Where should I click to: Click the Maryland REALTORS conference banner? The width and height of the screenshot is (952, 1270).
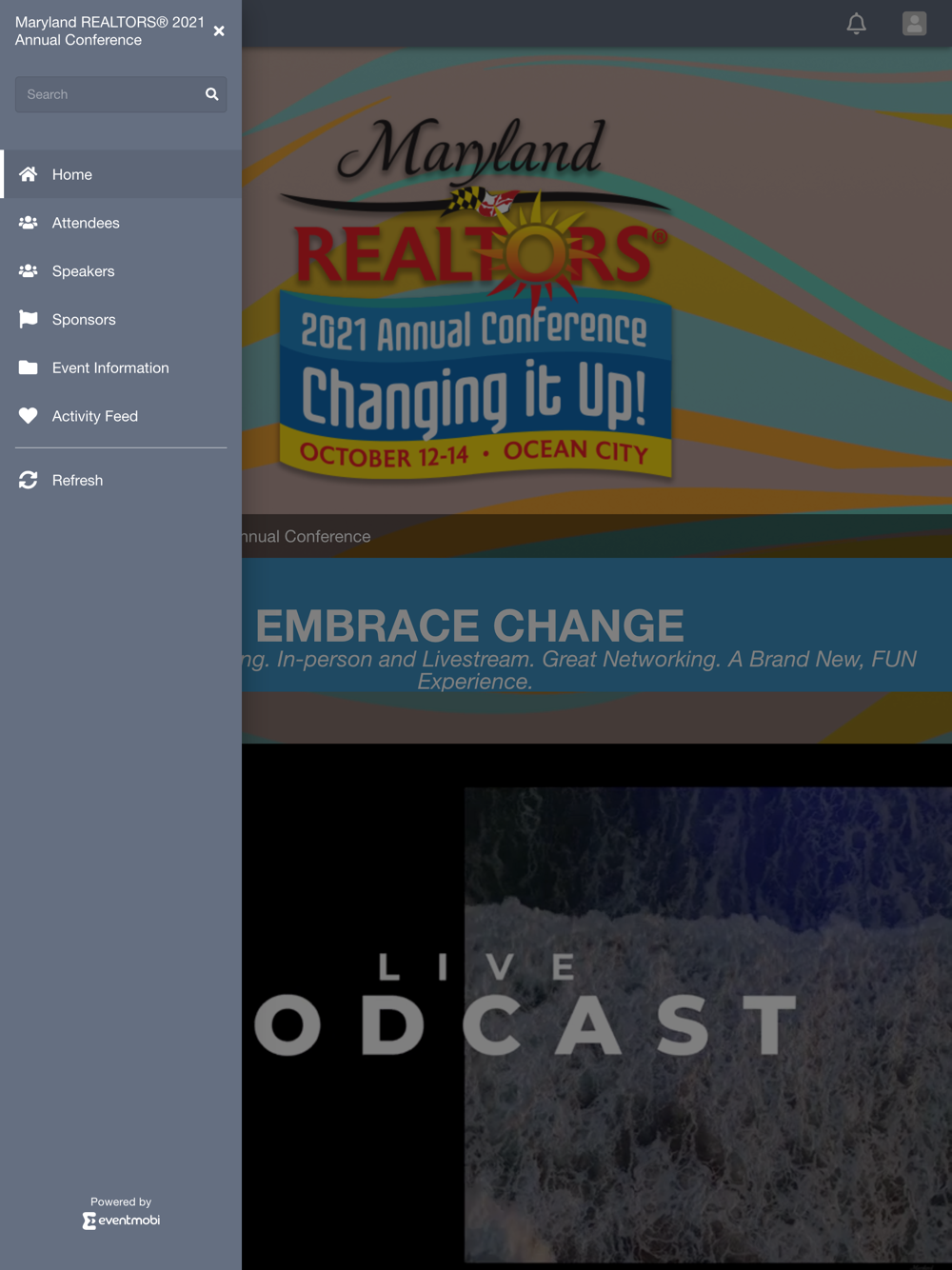[x=597, y=282]
